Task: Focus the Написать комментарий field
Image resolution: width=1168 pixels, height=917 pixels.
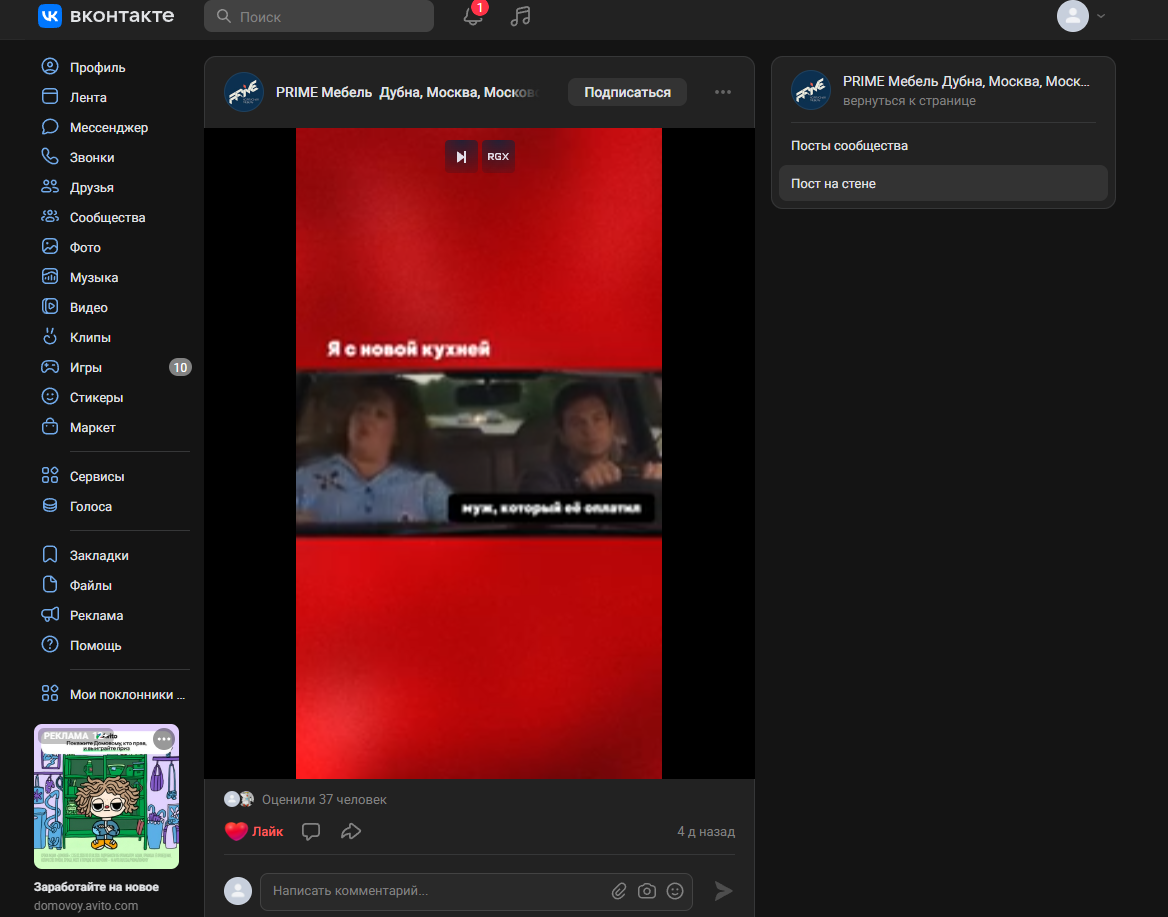Action: [x=435, y=891]
